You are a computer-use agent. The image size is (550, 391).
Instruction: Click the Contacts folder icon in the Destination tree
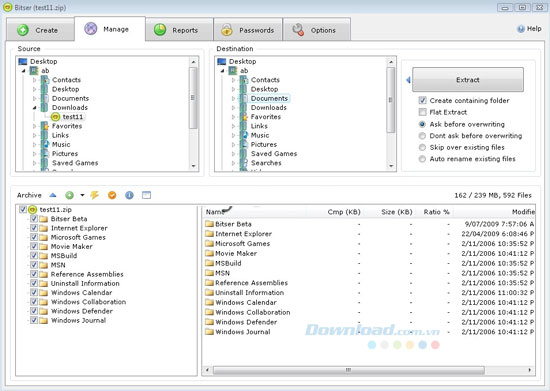coord(244,80)
